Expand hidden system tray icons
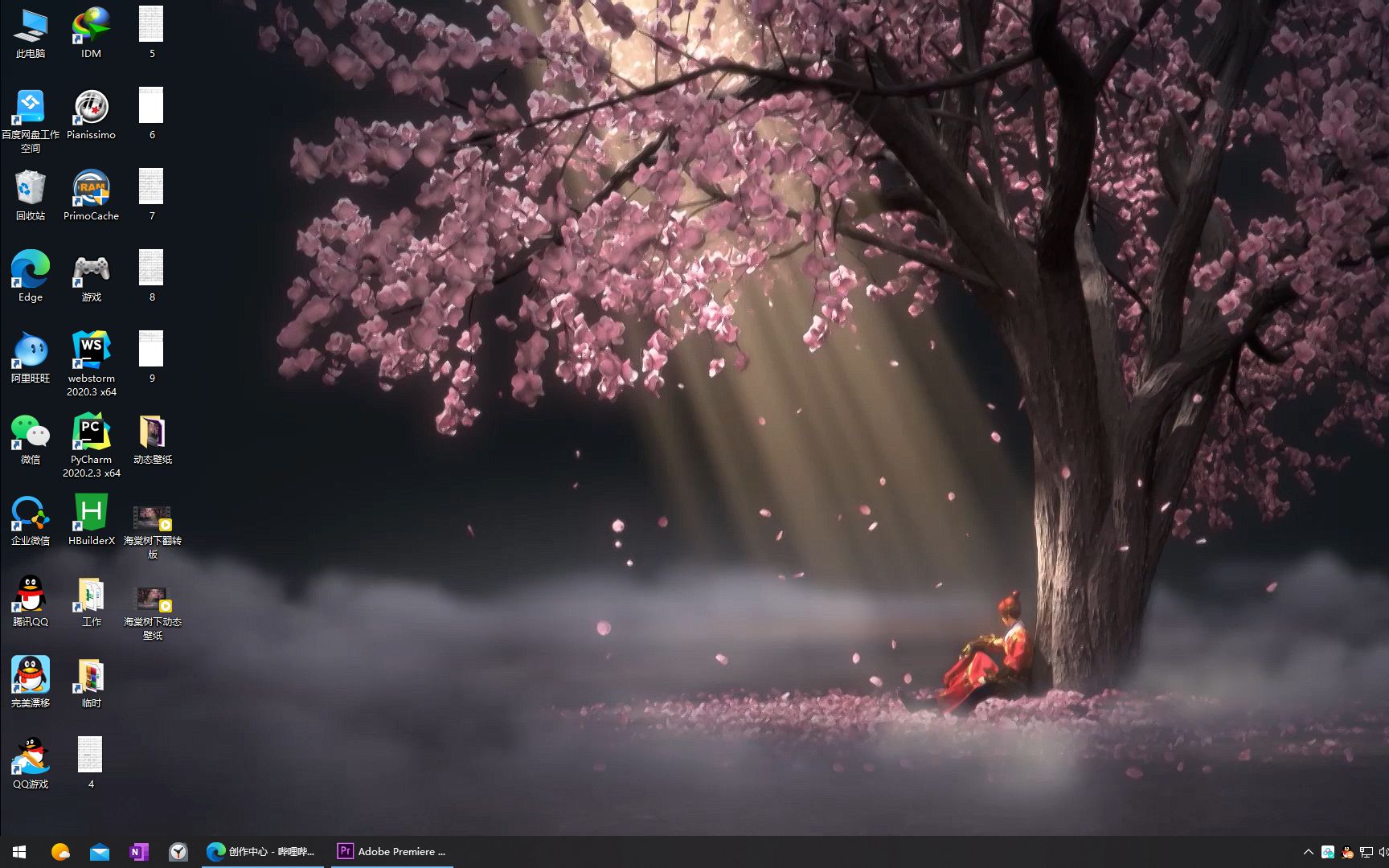This screenshot has height=868, width=1389. click(x=1308, y=852)
